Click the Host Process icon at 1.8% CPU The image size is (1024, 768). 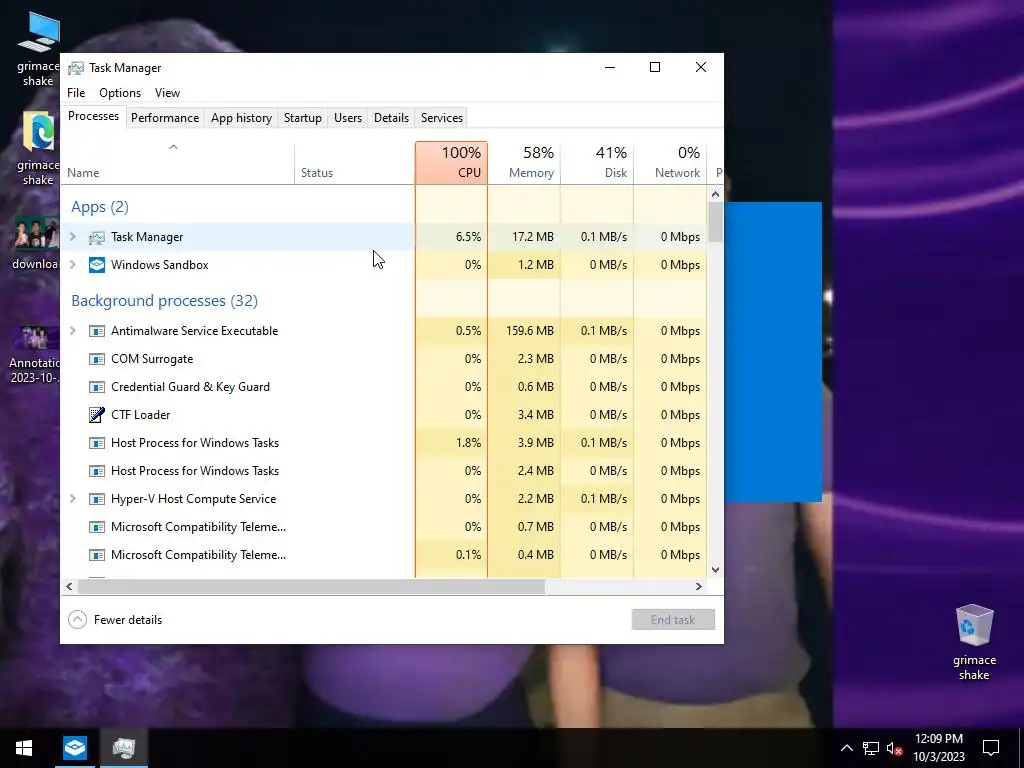[x=97, y=443]
